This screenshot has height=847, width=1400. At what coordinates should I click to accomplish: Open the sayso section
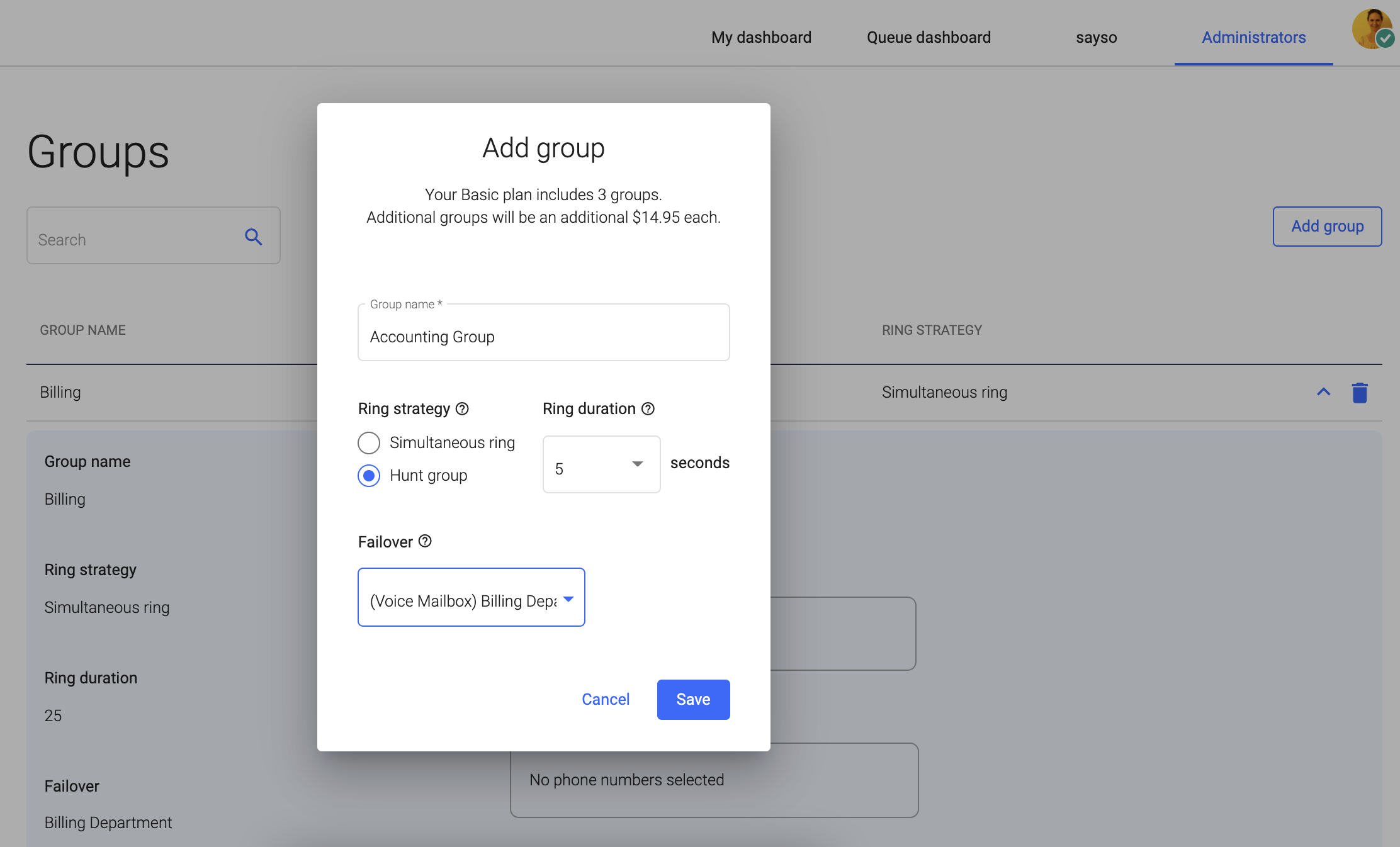(x=1097, y=37)
